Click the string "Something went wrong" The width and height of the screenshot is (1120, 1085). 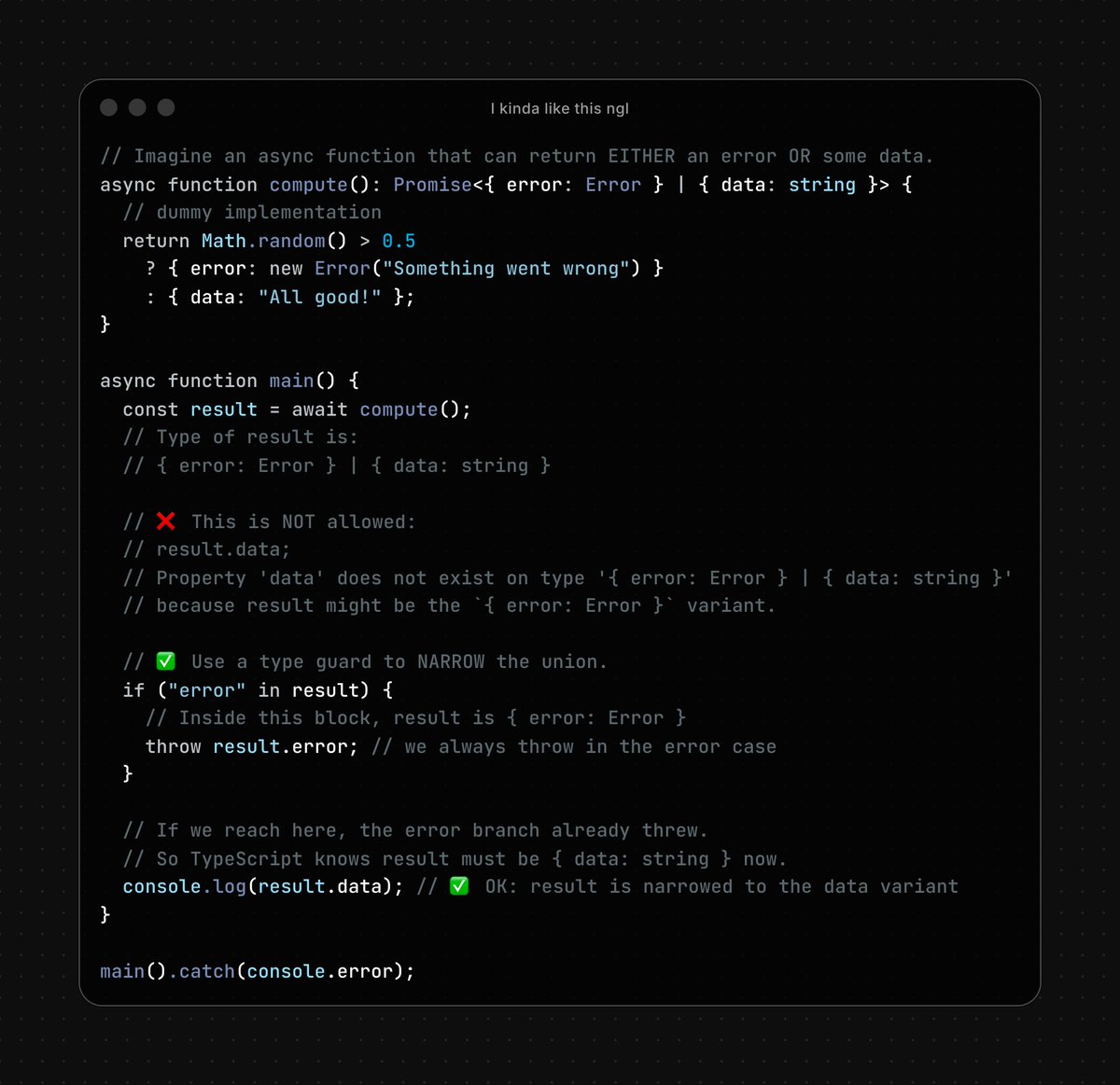point(506,269)
